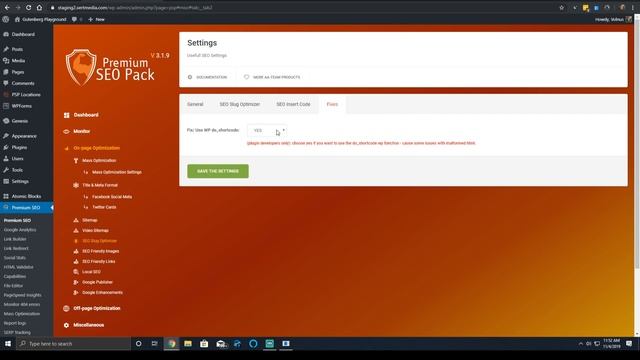Click the Documentation icon in Settings header

tap(190, 77)
